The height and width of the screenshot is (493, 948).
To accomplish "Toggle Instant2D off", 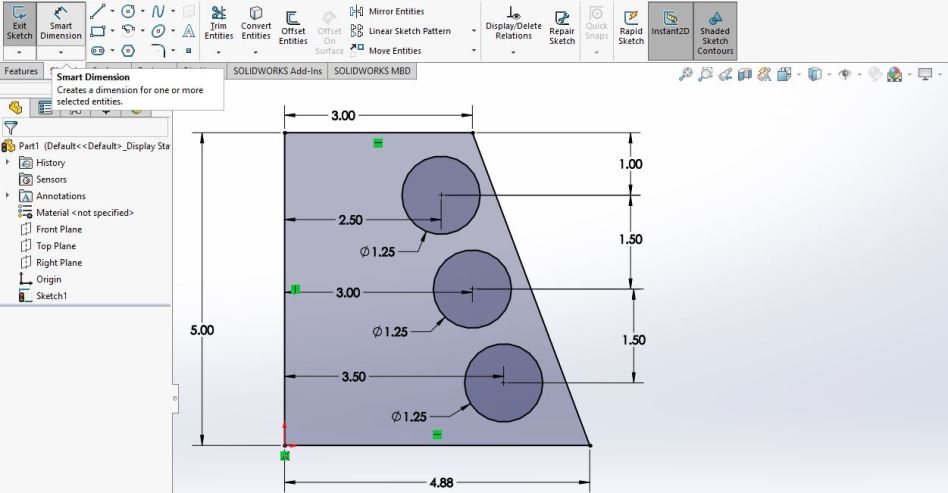I will point(667,24).
